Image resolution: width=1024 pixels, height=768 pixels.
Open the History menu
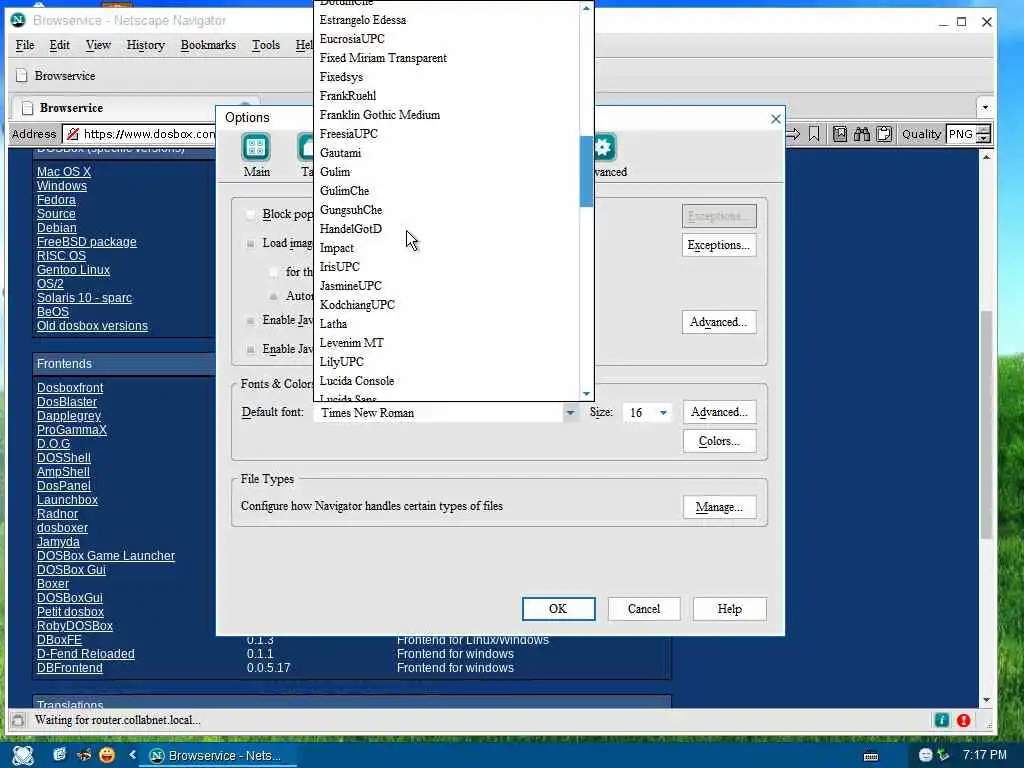point(146,45)
